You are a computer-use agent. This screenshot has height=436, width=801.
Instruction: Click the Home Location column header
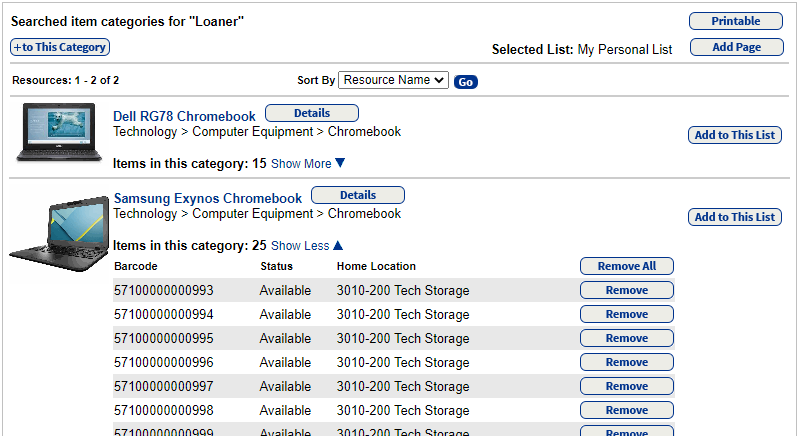point(376,266)
